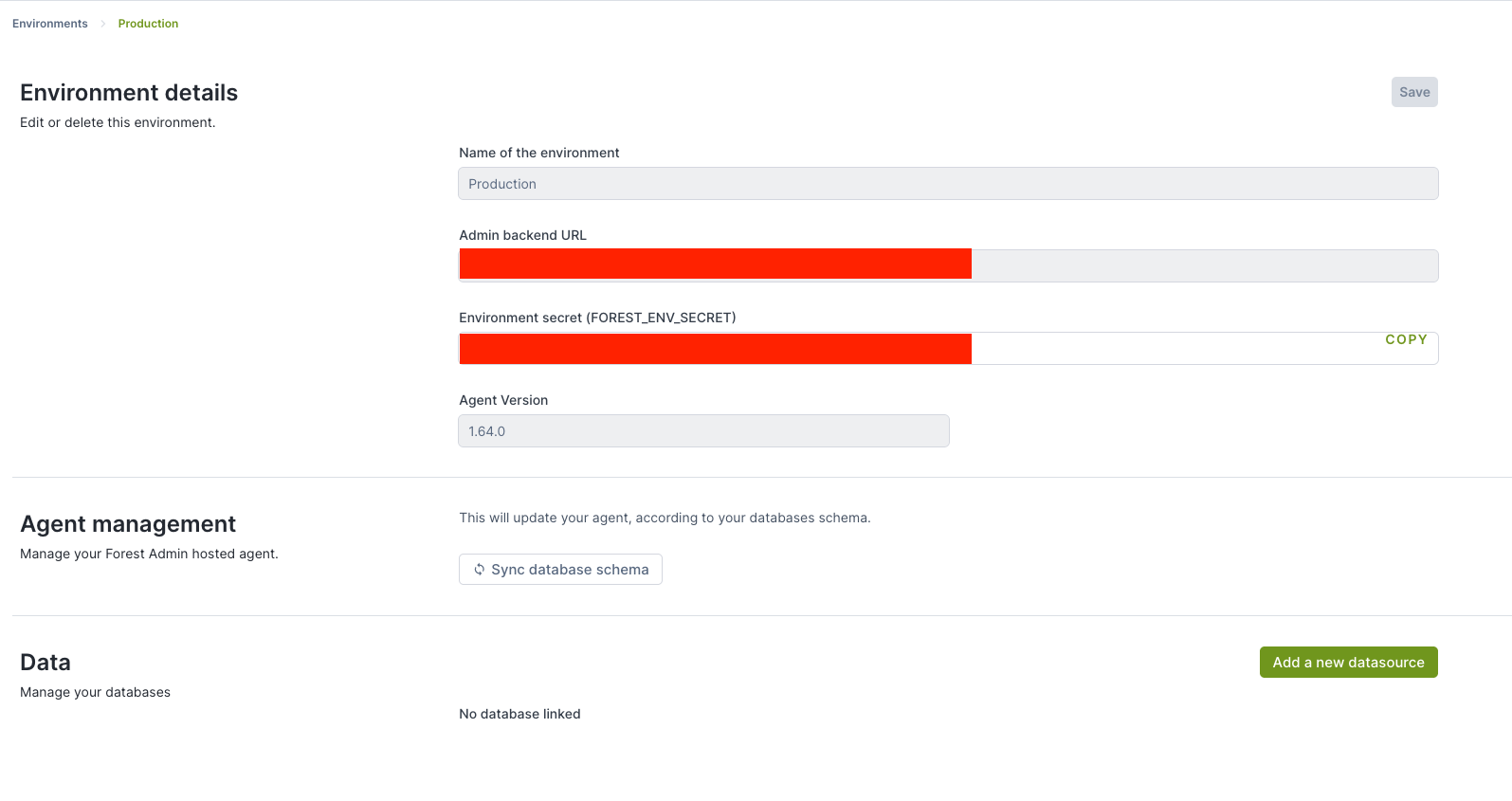
Task: Click the Sync database schema label
Action: click(570, 570)
